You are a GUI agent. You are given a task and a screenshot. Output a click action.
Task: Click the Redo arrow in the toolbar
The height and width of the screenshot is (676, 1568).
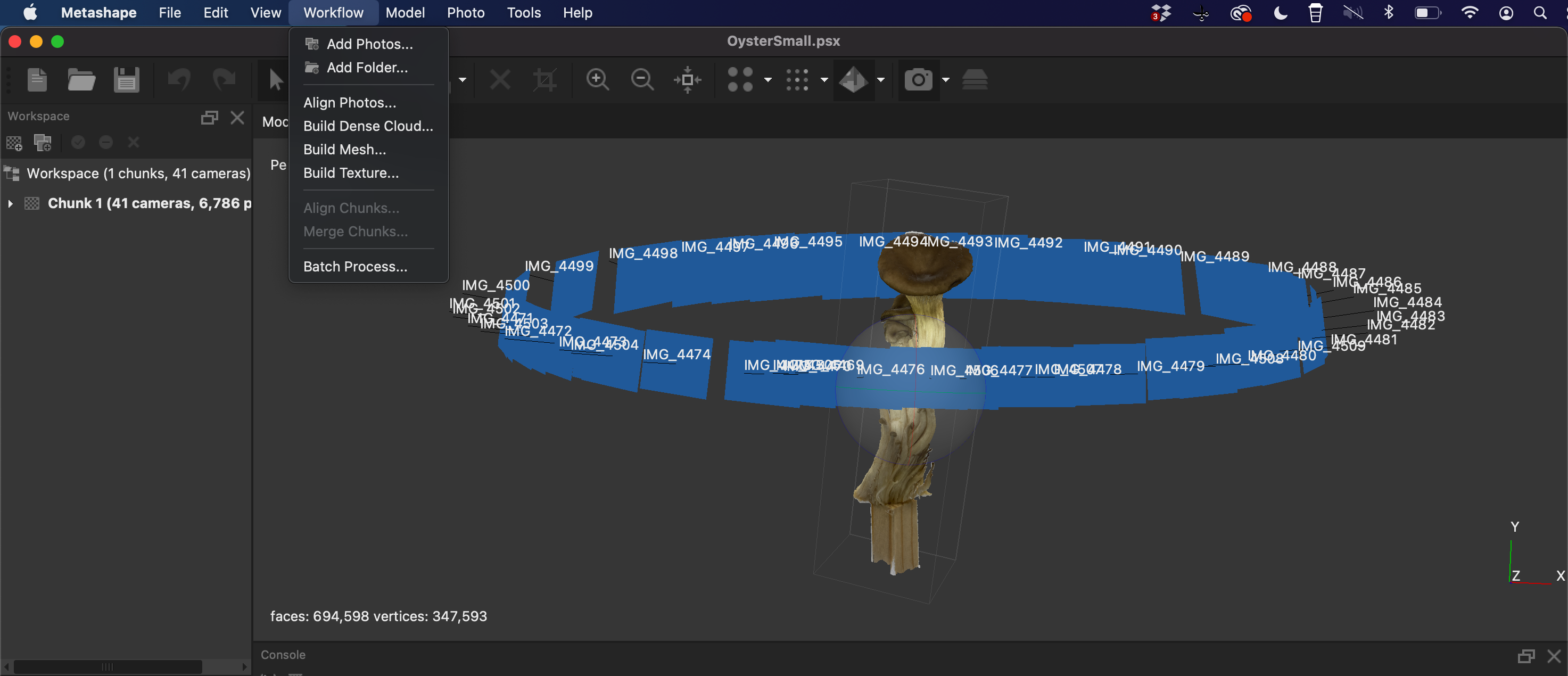(224, 80)
